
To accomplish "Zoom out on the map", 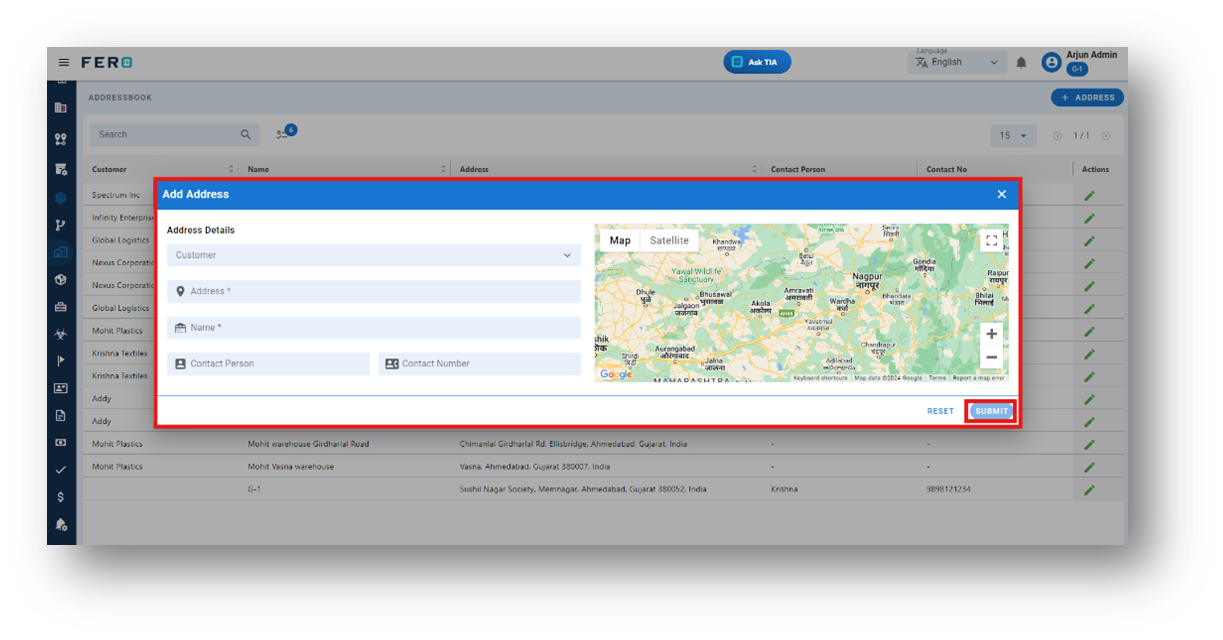I will (991, 357).
